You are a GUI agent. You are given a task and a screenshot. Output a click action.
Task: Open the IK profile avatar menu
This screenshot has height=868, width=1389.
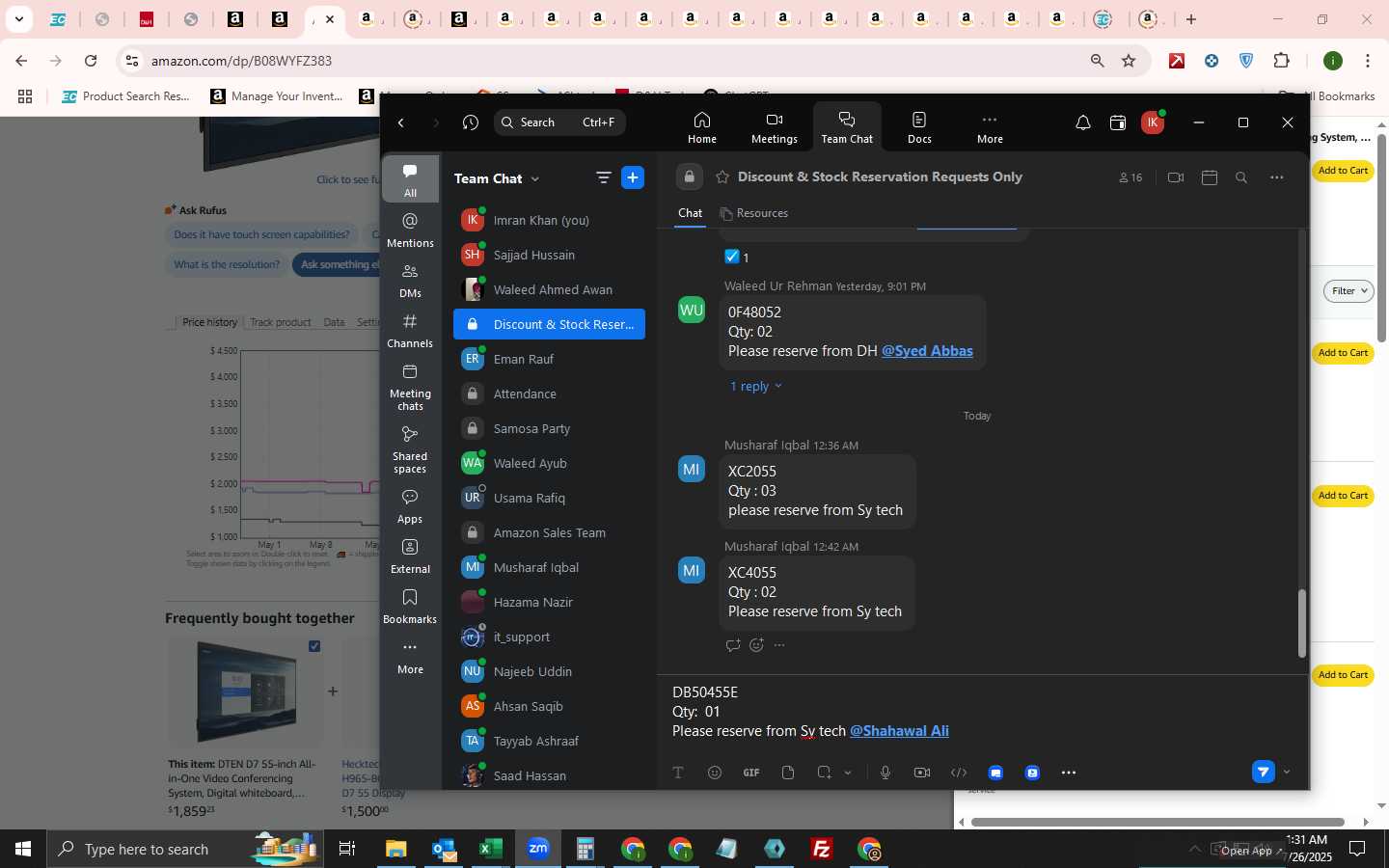[x=1152, y=122]
